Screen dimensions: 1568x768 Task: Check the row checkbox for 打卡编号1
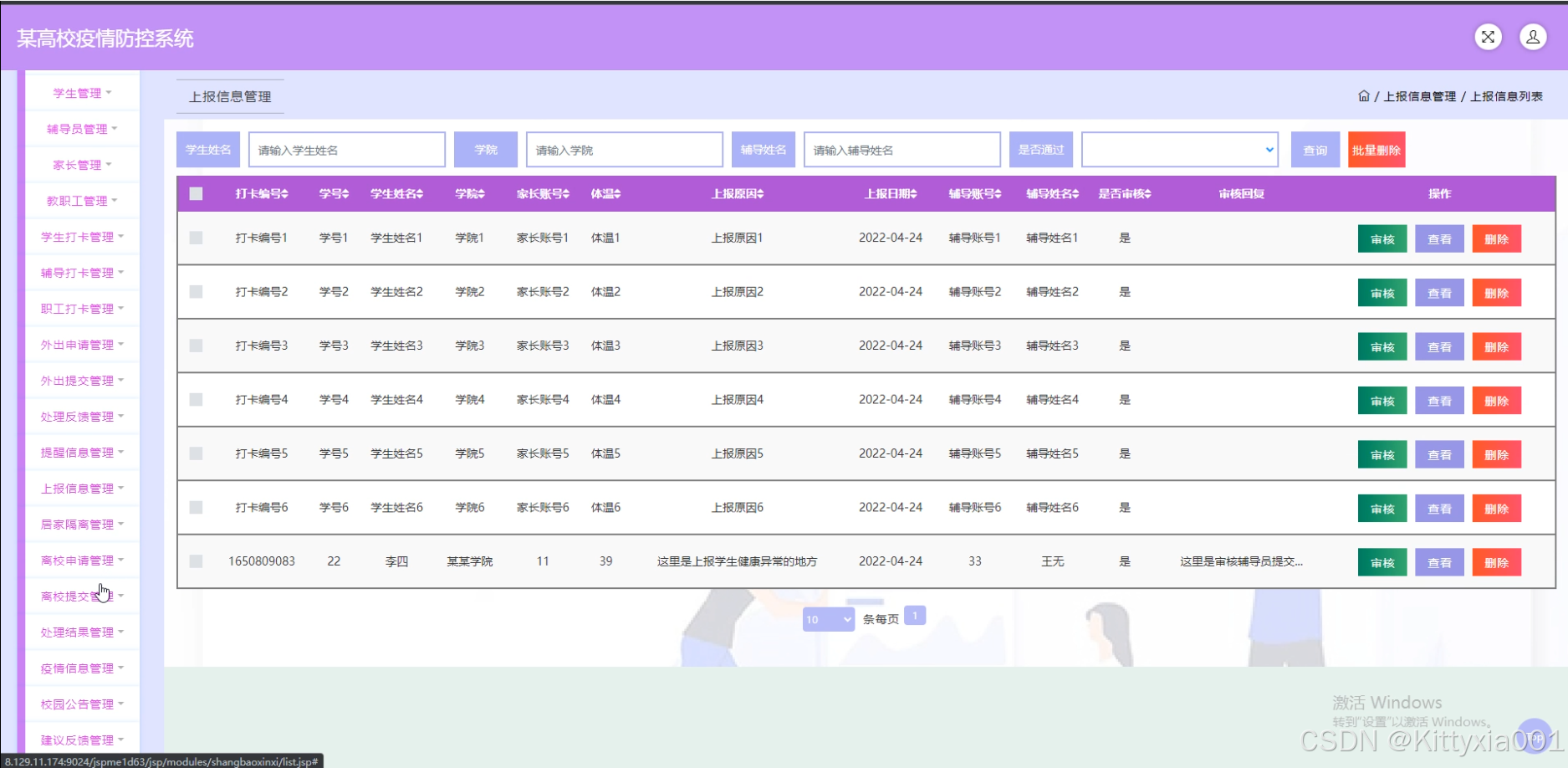[196, 238]
